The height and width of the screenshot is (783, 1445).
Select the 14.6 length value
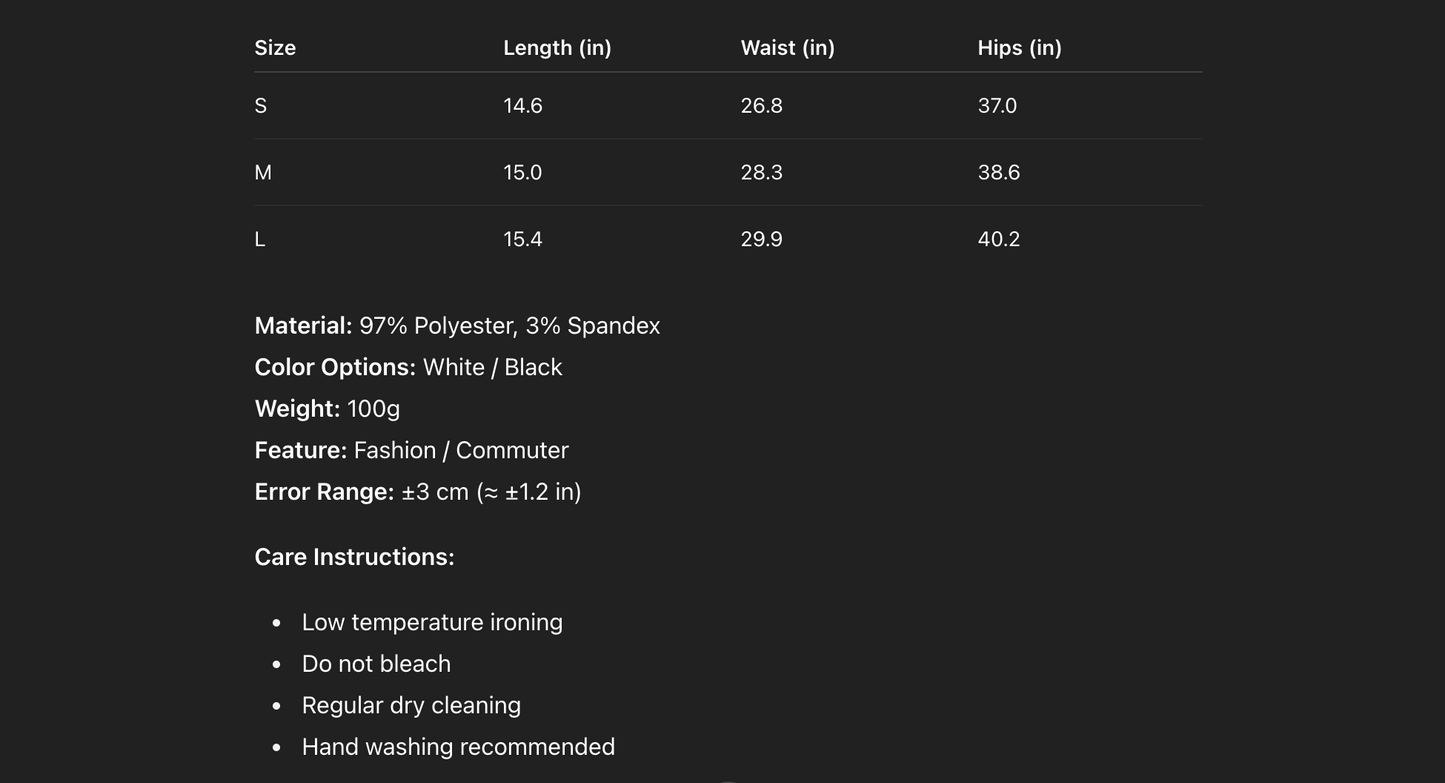coord(522,106)
